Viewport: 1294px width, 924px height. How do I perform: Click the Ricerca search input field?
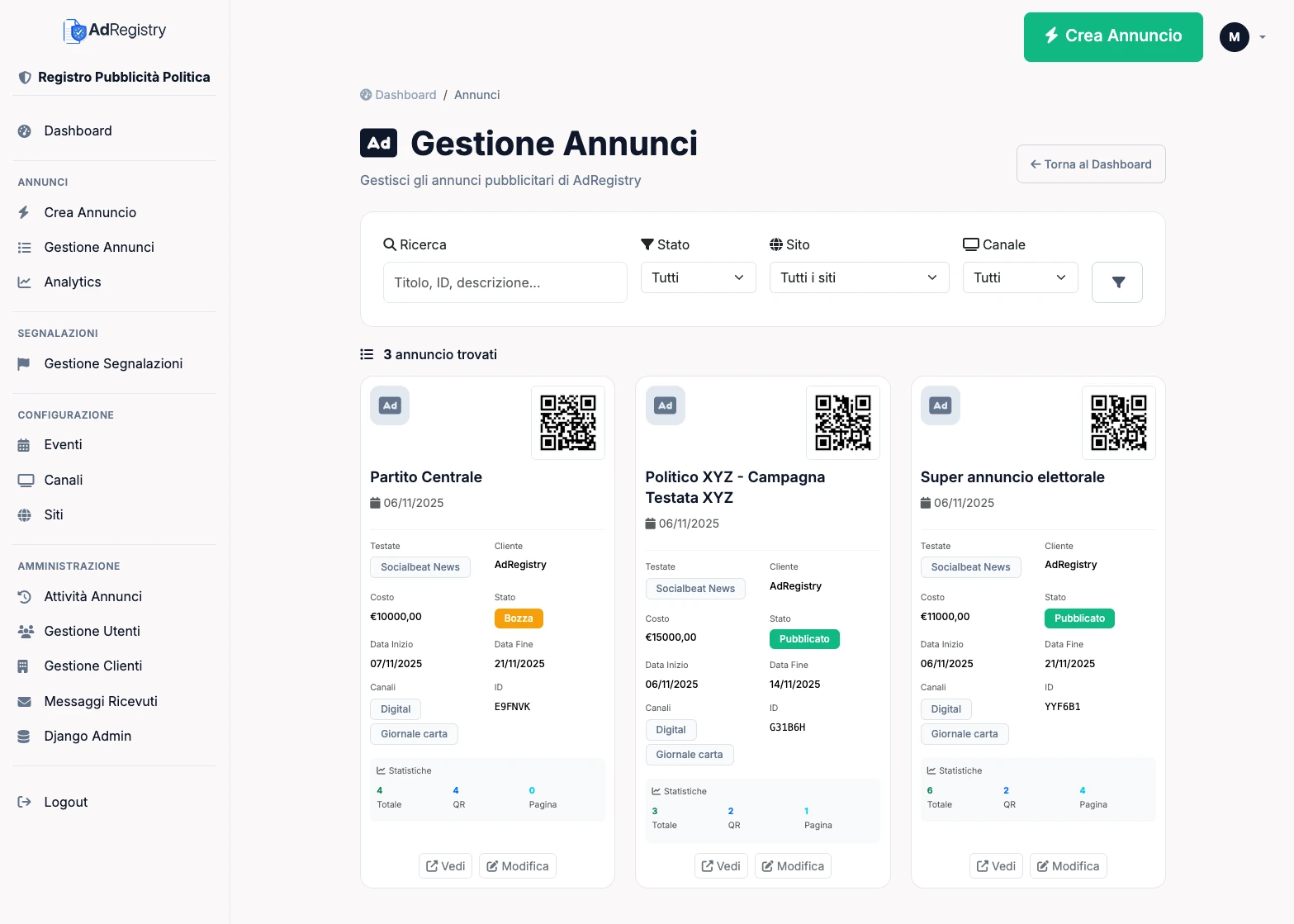point(505,282)
